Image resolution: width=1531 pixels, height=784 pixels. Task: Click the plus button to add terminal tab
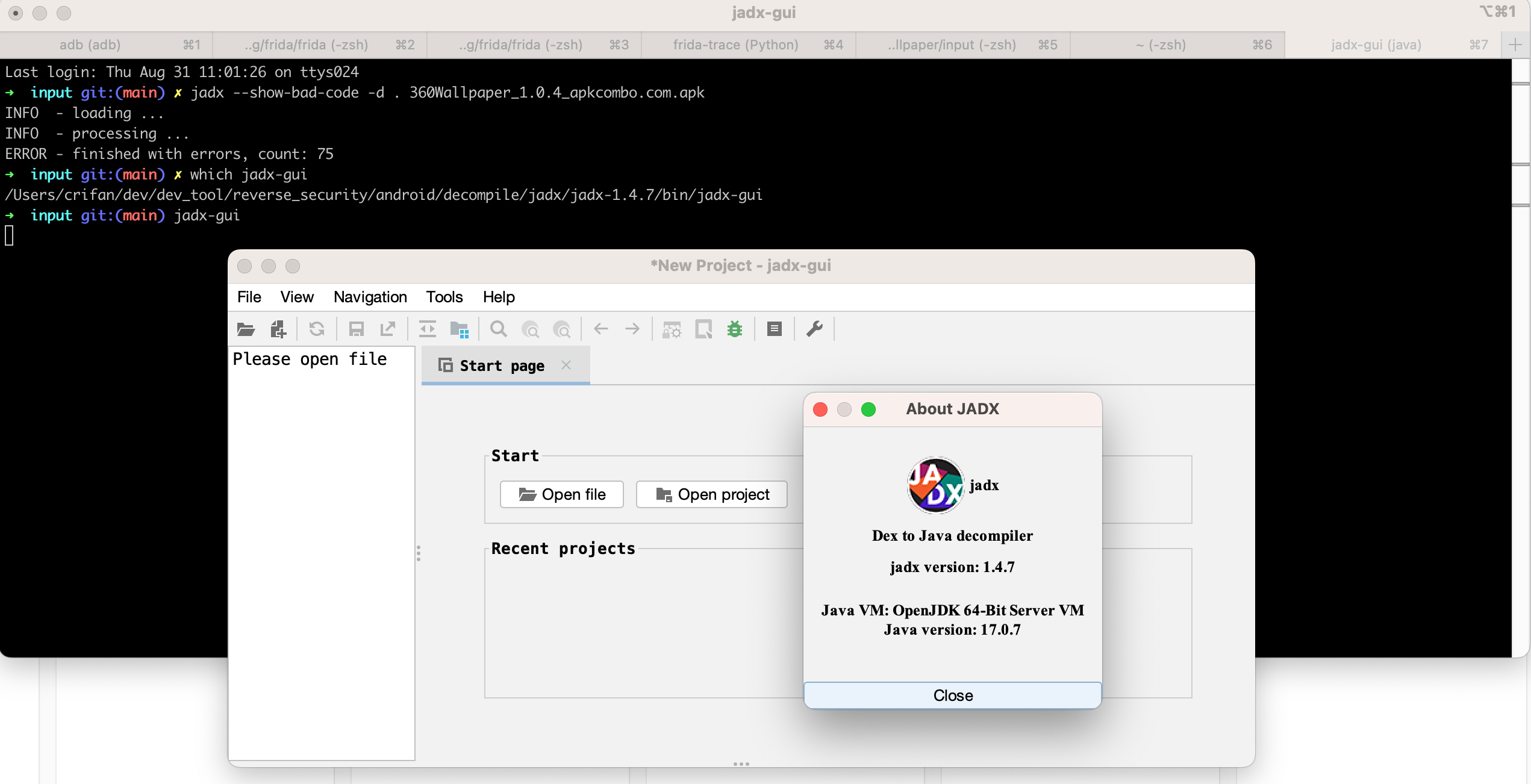(x=1515, y=45)
